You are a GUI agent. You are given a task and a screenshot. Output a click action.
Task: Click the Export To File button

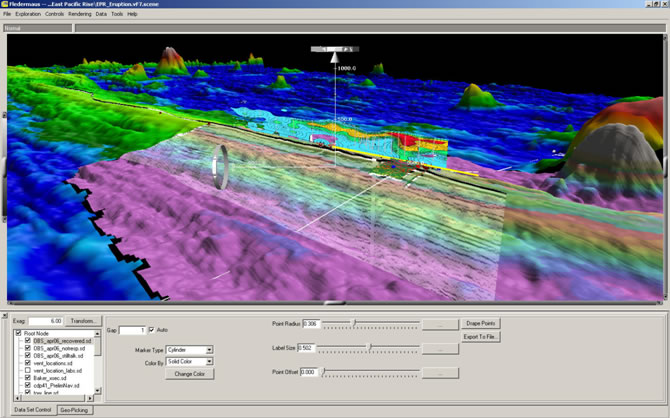tap(482, 338)
